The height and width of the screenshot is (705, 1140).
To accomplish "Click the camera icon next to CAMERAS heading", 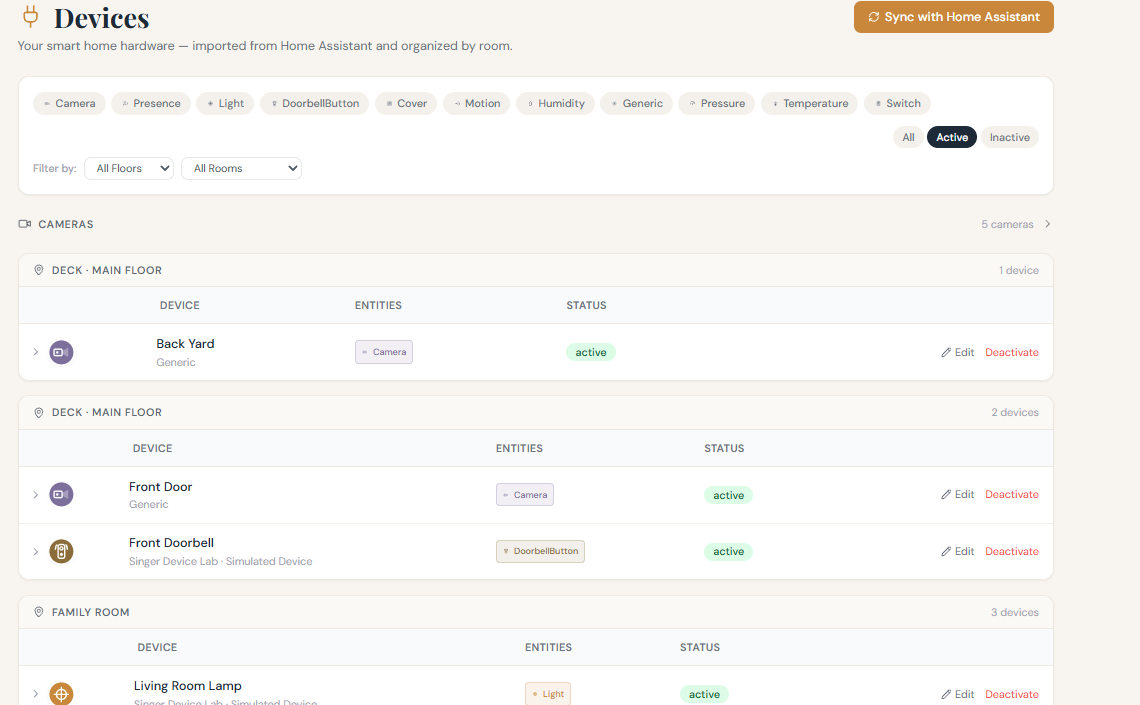I will [25, 224].
